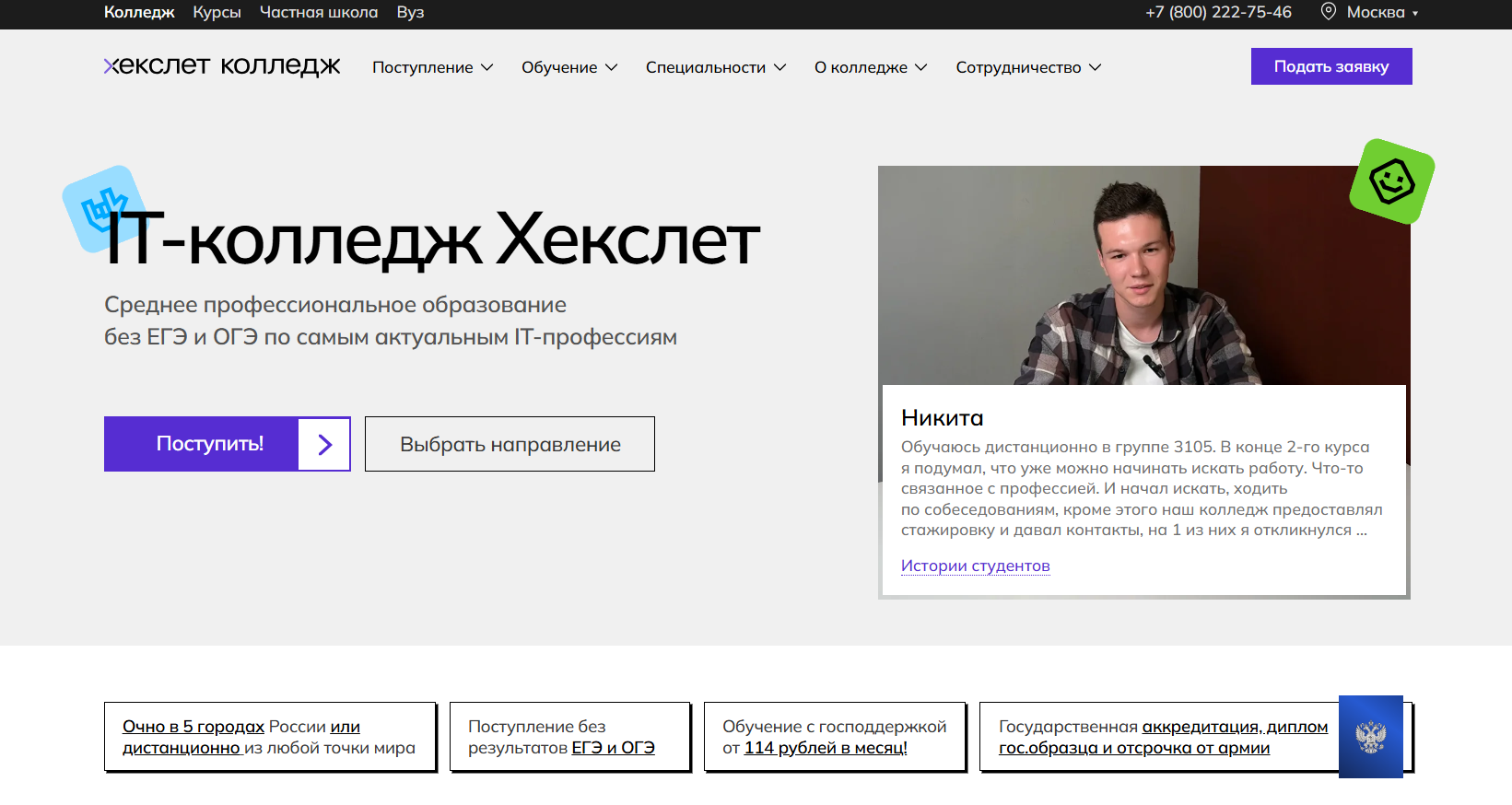The height and width of the screenshot is (805, 1512).
Task: Switch to the Курсы top tab
Action: pyautogui.click(x=217, y=12)
